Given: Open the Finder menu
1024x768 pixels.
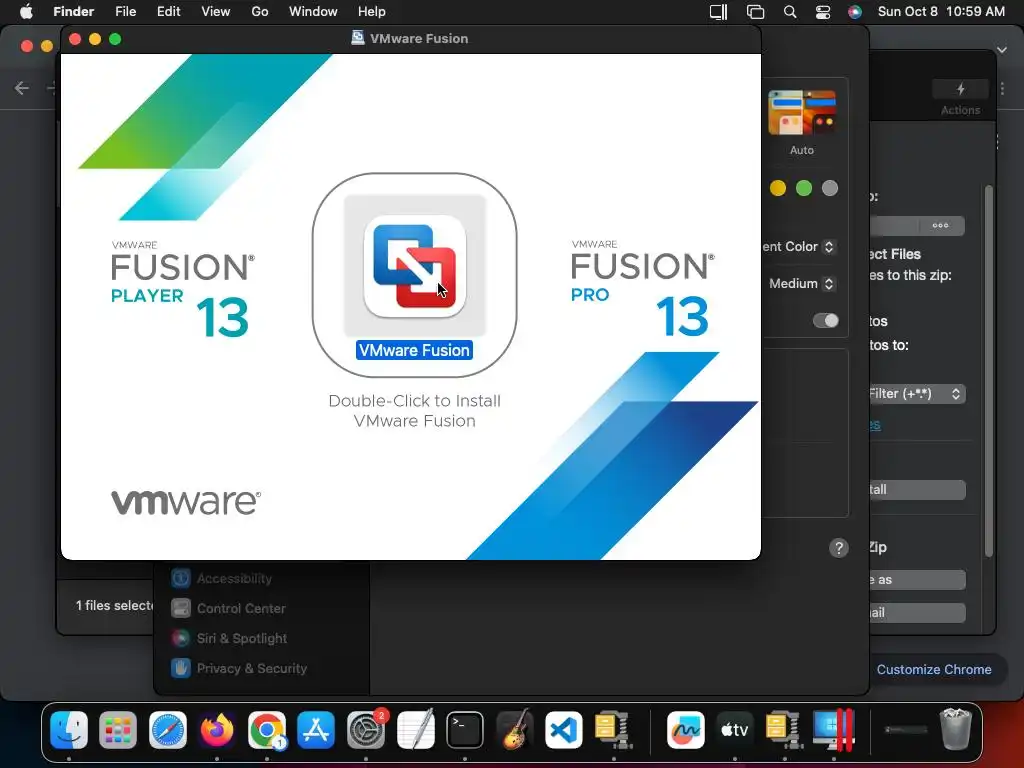Looking at the screenshot, I should tap(73, 11).
